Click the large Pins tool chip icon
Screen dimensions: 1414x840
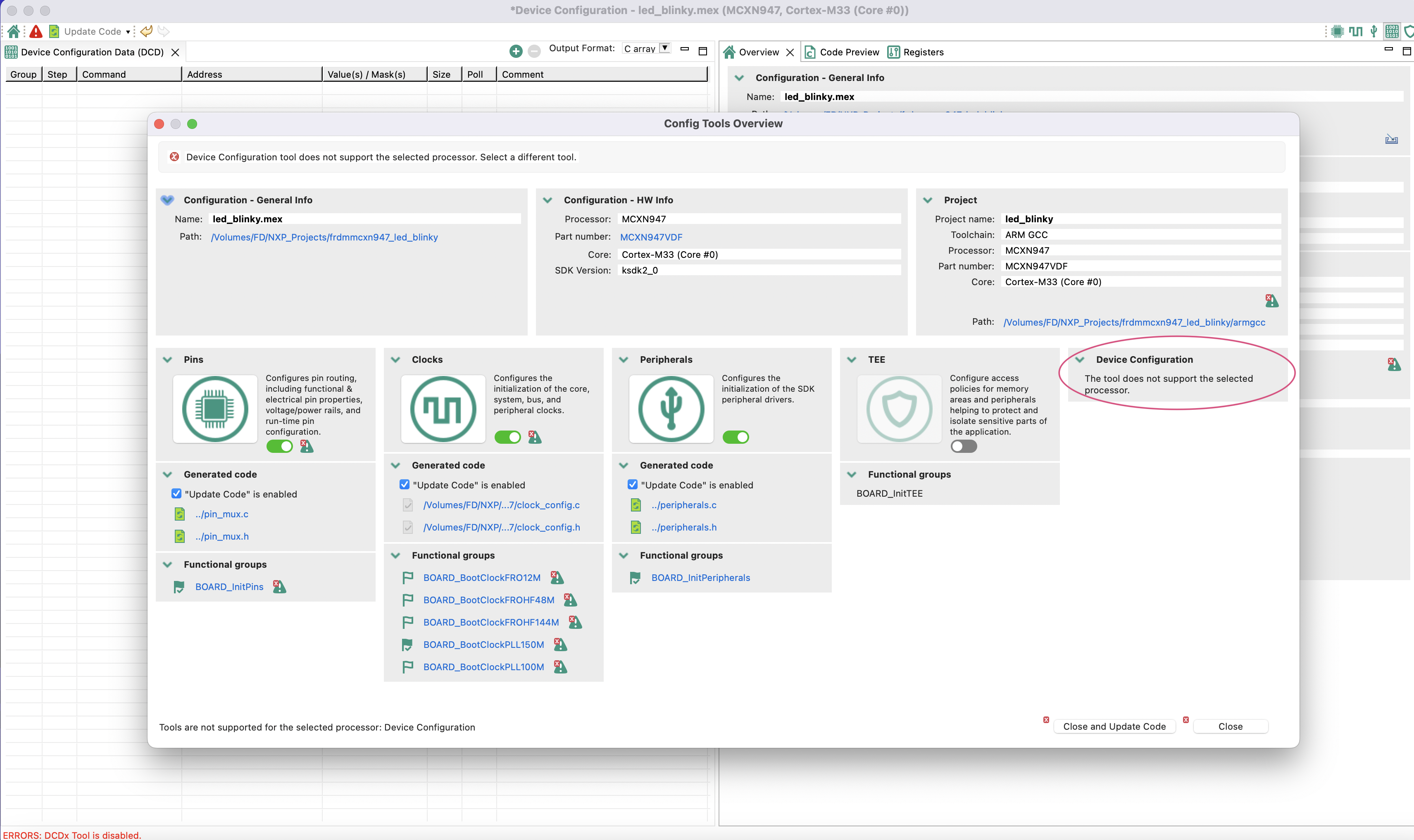pos(214,409)
